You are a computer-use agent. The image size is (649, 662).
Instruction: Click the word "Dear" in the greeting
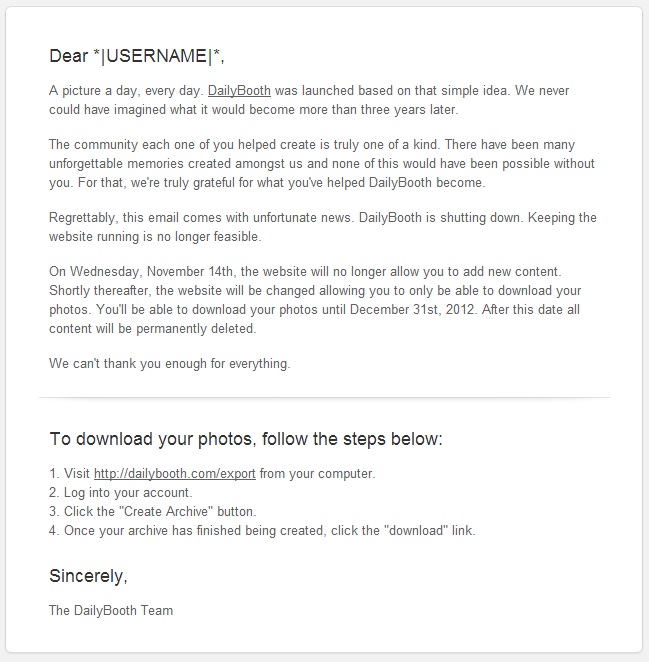[69, 55]
